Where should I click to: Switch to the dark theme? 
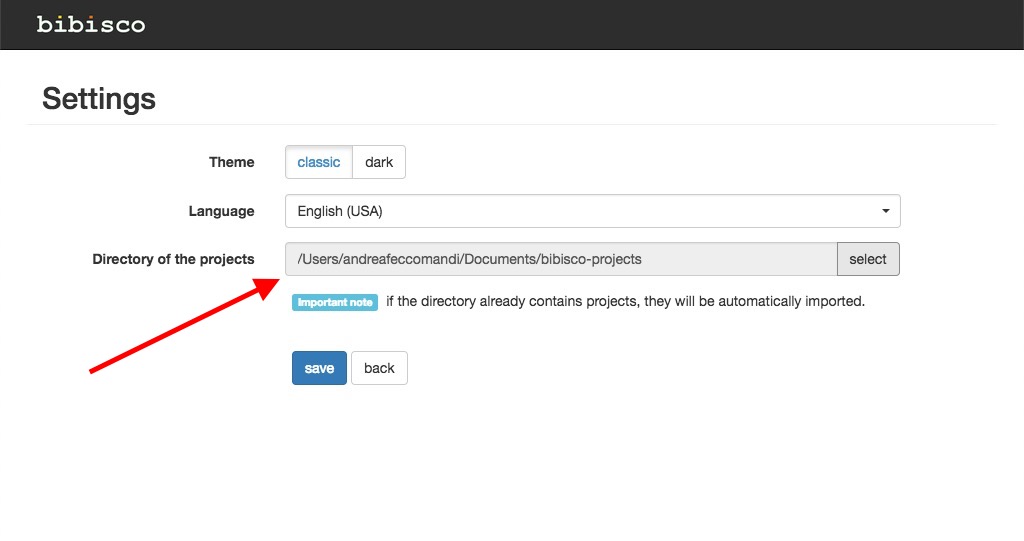coord(379,162)
